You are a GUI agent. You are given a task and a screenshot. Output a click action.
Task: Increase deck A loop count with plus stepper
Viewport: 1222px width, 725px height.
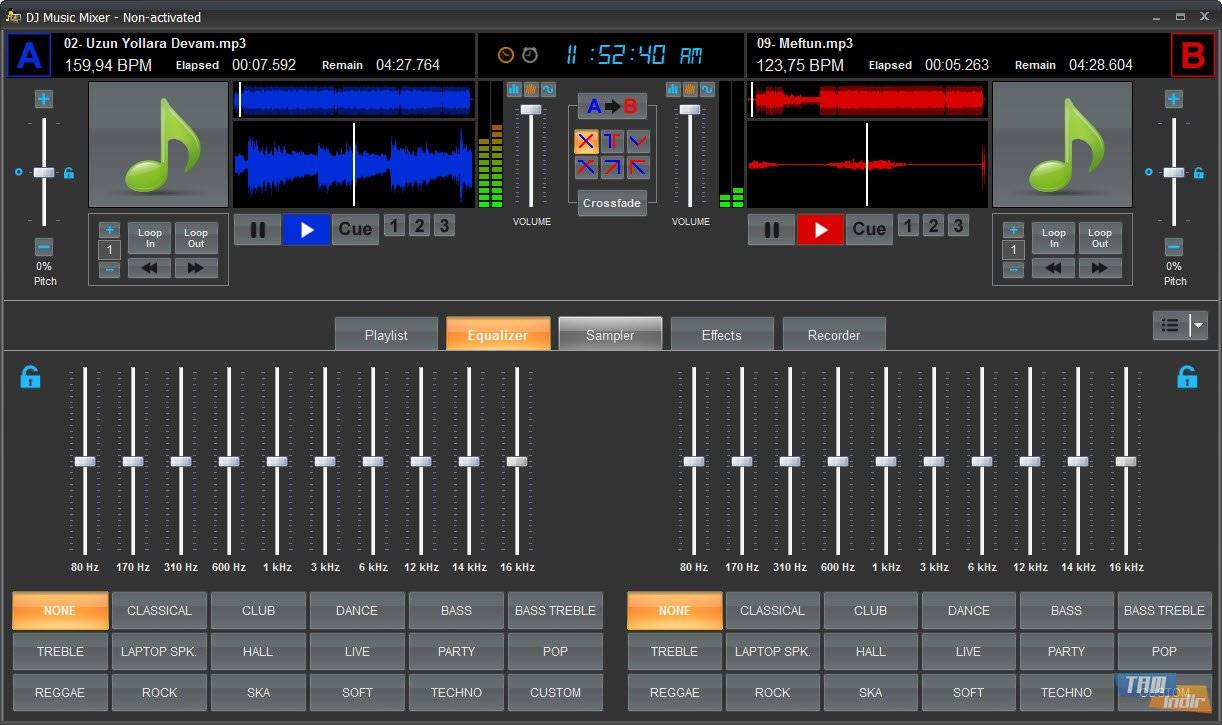click(x=110, y=230)
